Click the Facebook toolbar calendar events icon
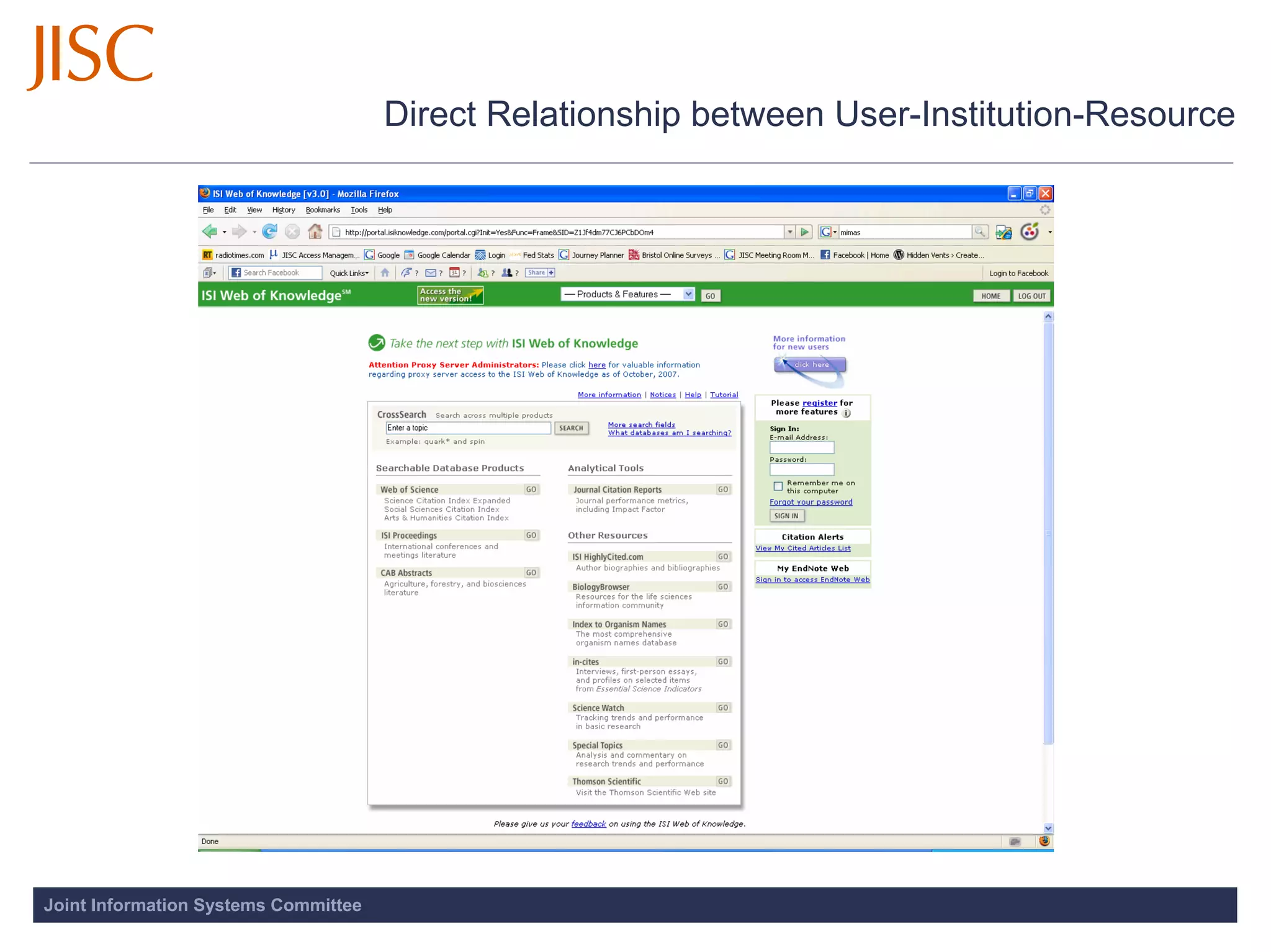This screenshot has height=952, width=1271. 454,272
